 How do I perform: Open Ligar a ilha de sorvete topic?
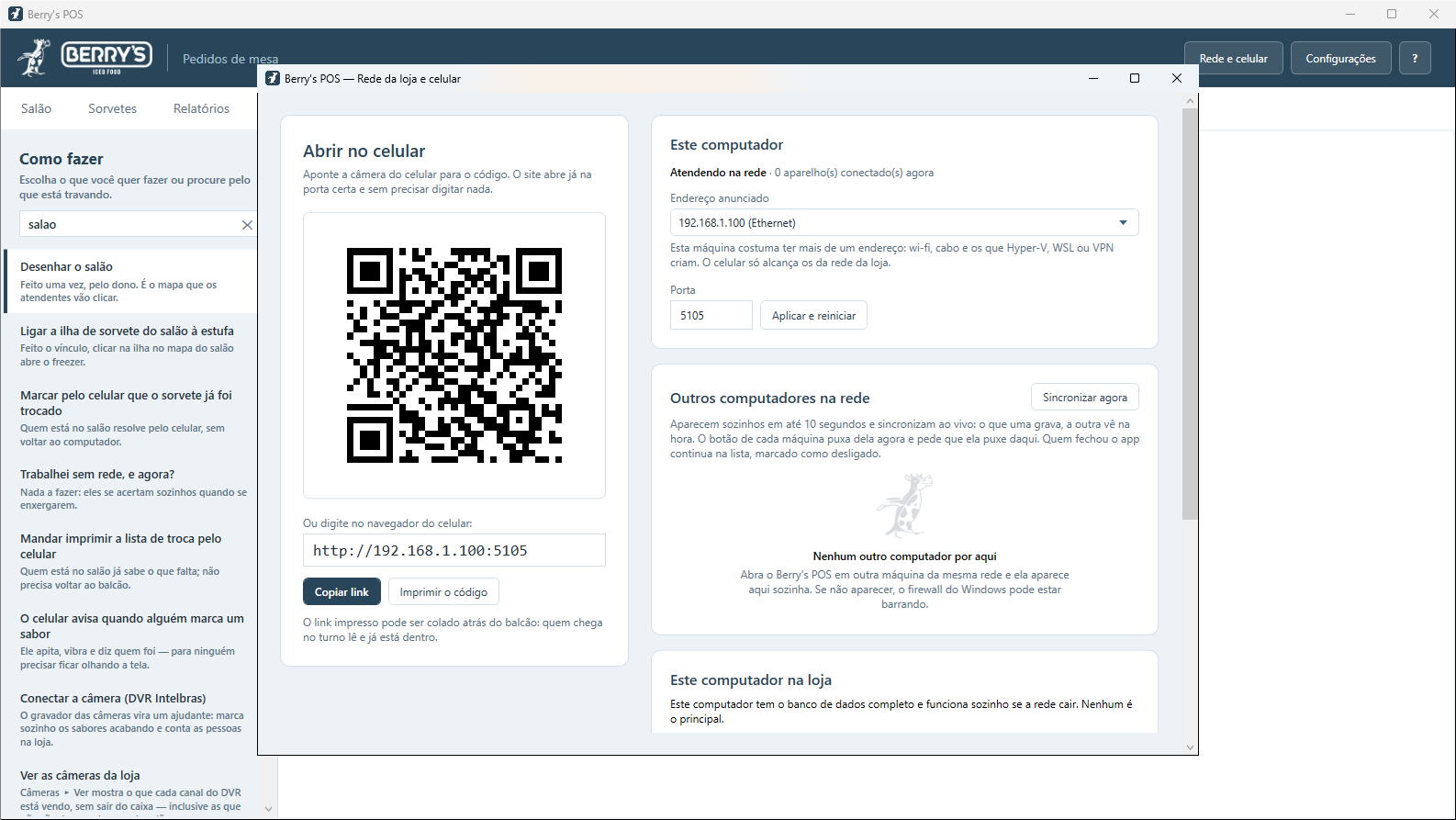click(x=131, y=346)
